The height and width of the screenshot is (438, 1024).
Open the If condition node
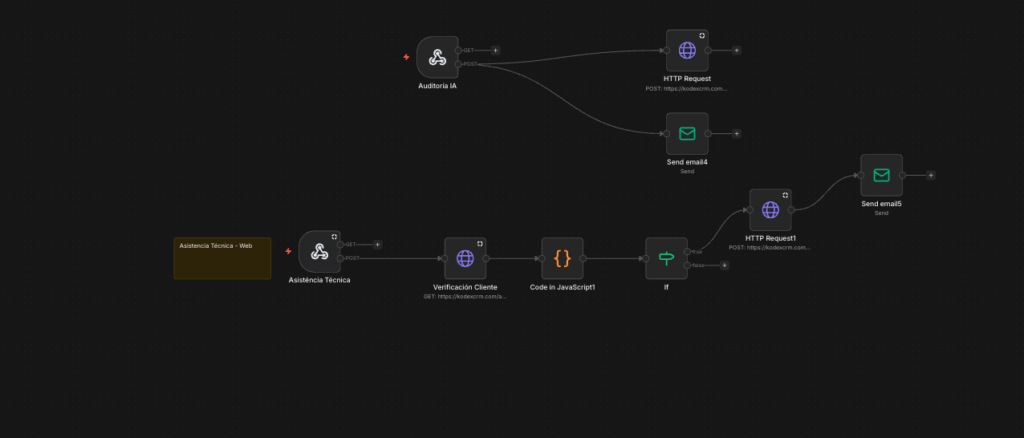[x=666, y=258]
